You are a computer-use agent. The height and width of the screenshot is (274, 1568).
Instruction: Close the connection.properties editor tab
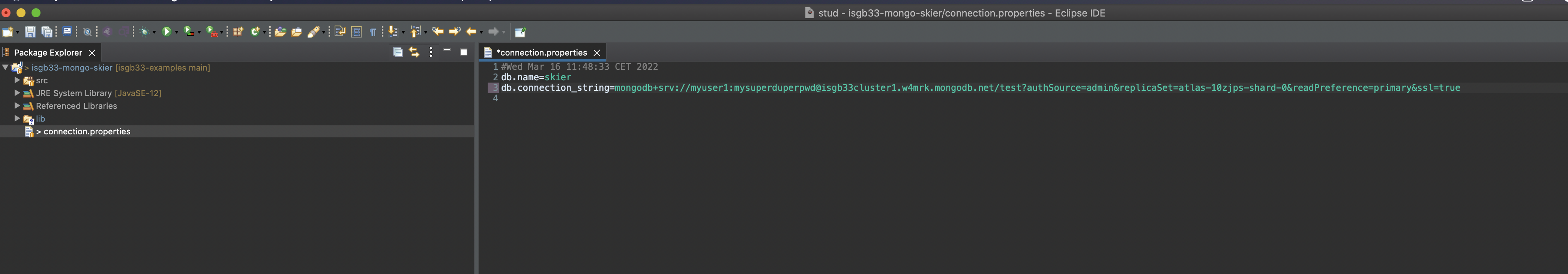click(x=597, y=53)
